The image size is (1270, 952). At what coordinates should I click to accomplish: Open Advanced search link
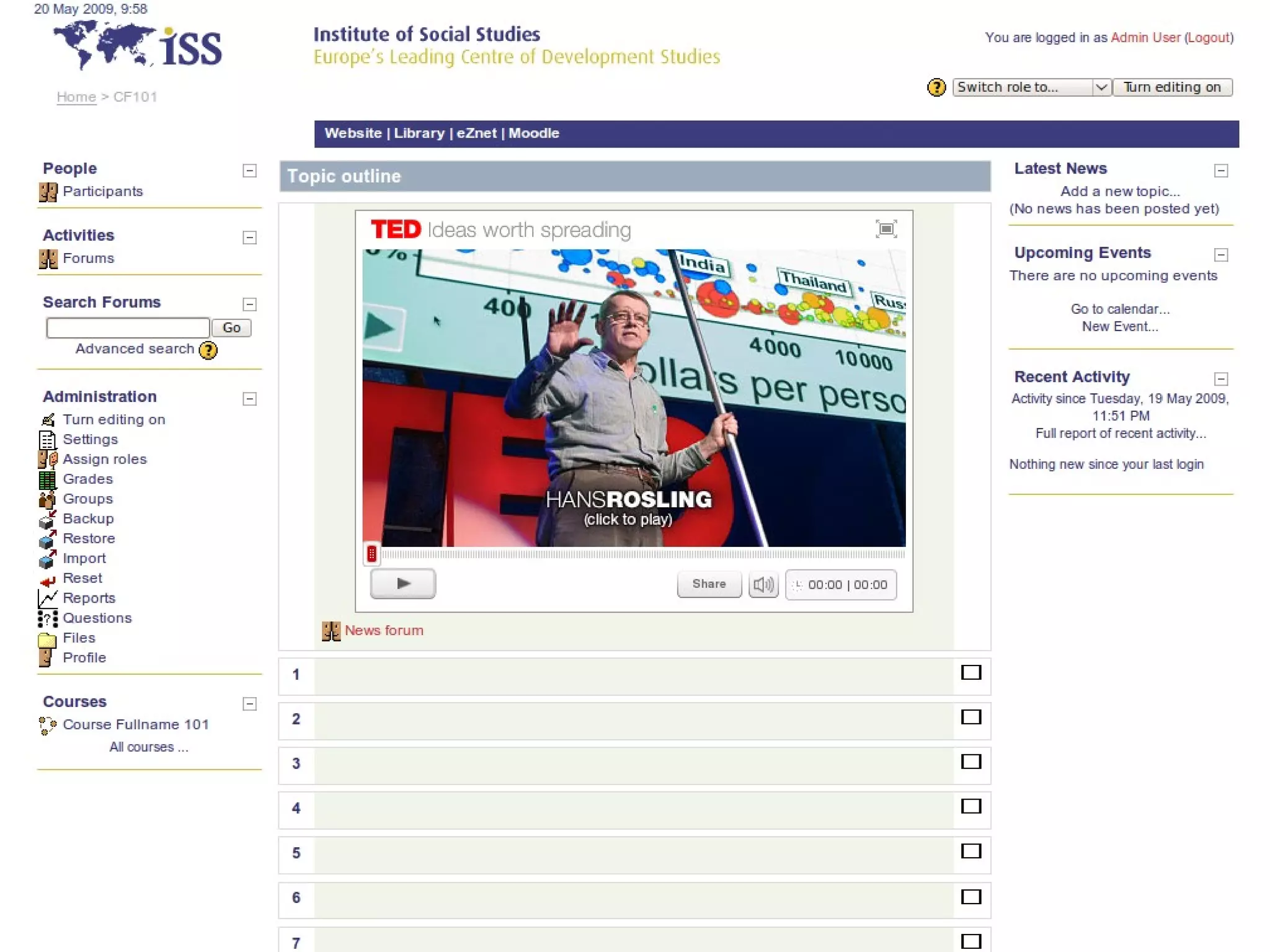click(x=135, y=349)
